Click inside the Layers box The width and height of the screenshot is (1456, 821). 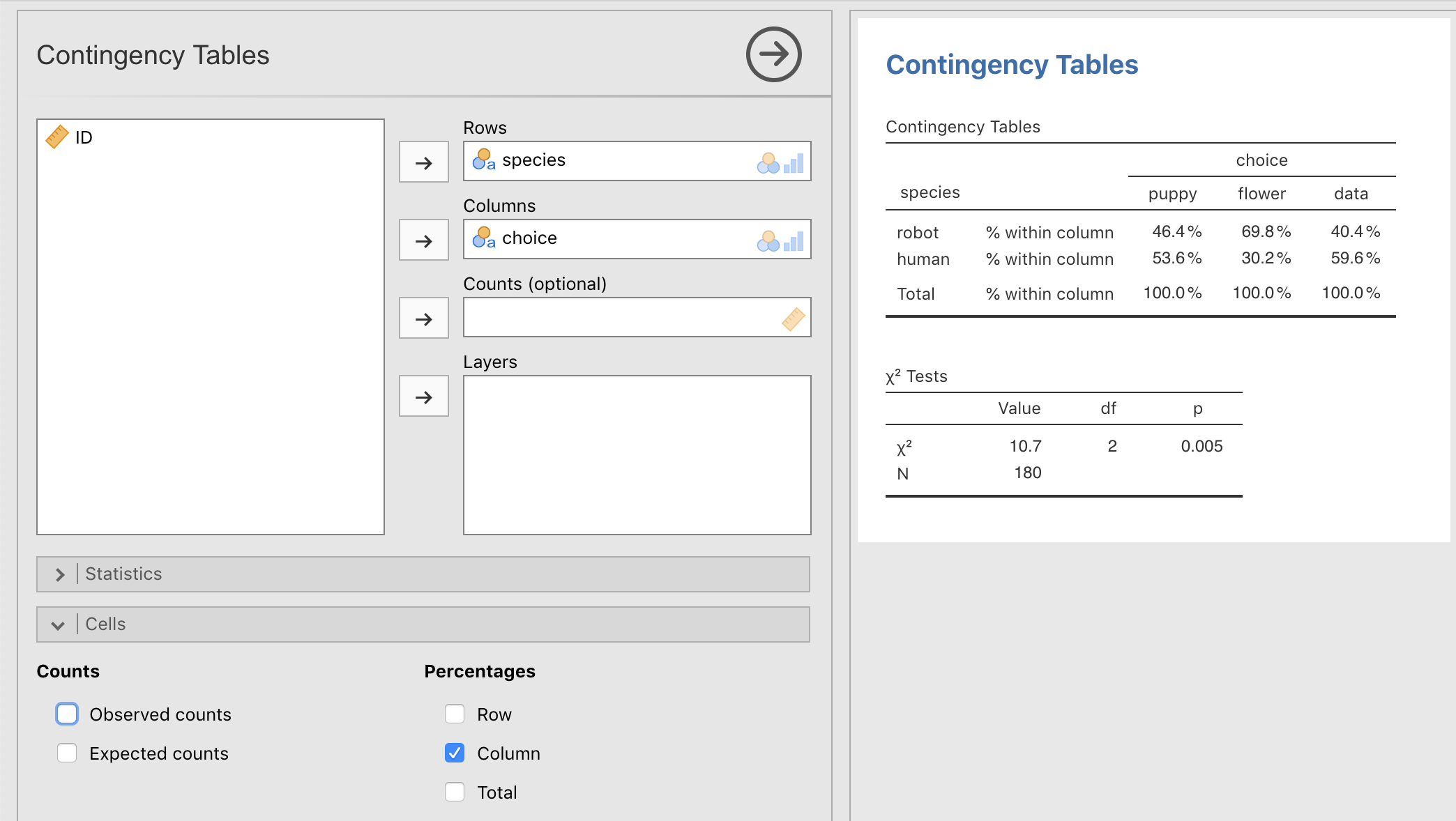coord(637,455)
